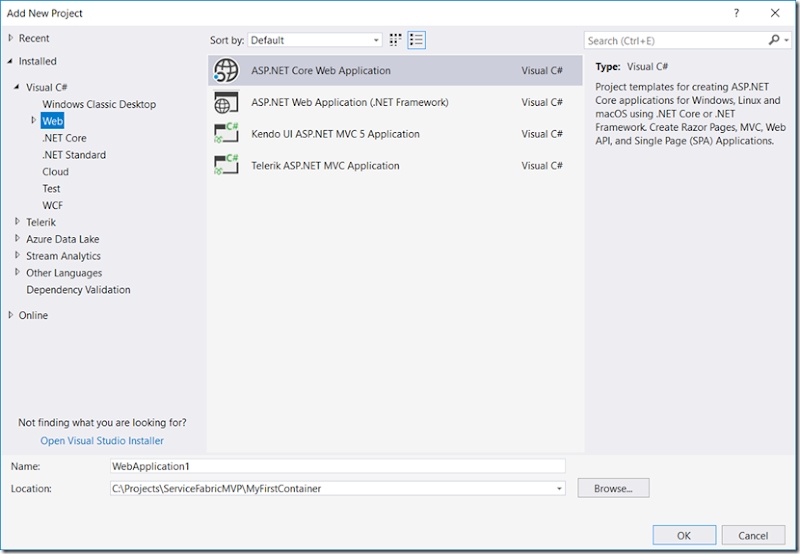The image size is (800, 554).
Task: Click the Other Languages label
Action: pyautogui.click(x=64, y=272)
